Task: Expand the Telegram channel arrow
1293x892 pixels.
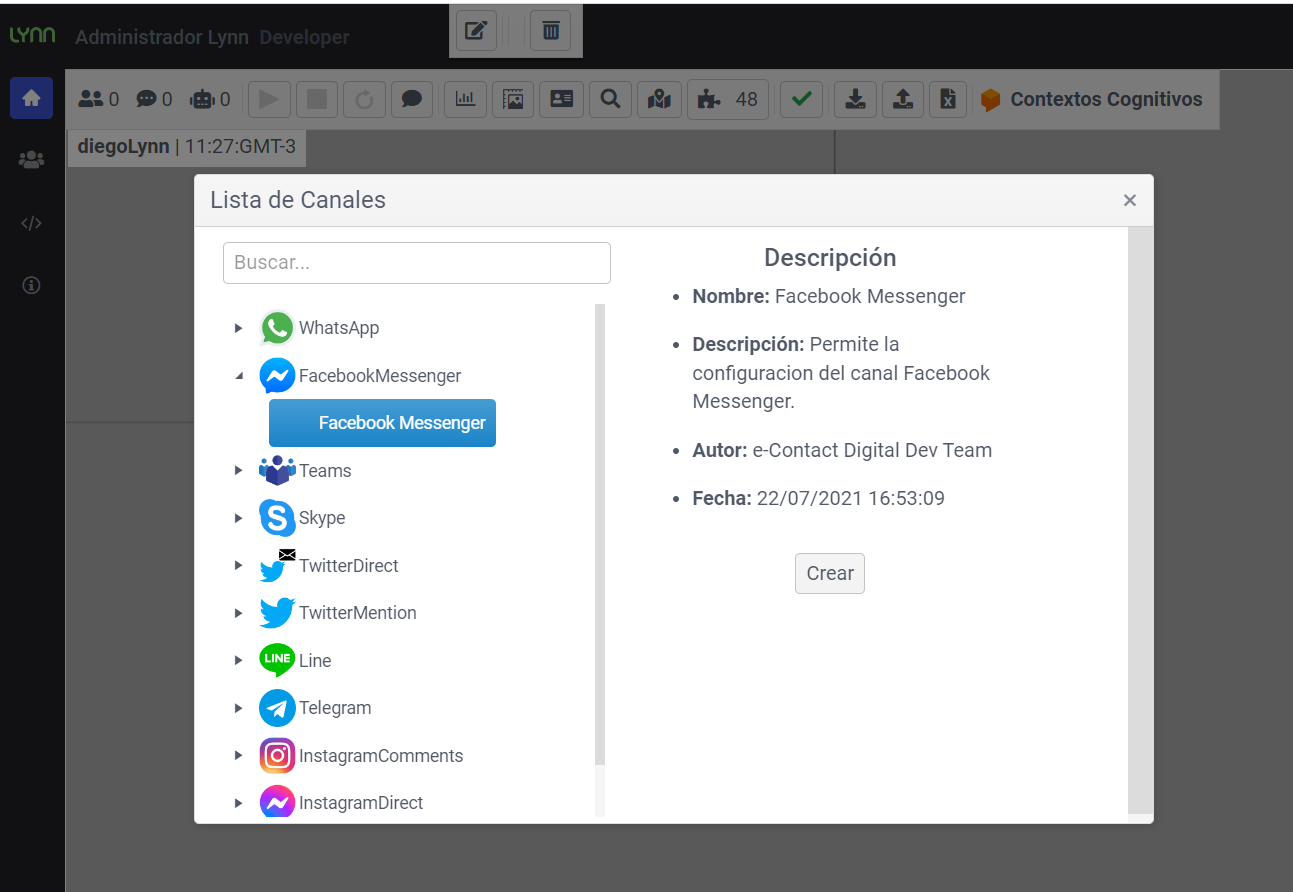Action: [238, 708]
